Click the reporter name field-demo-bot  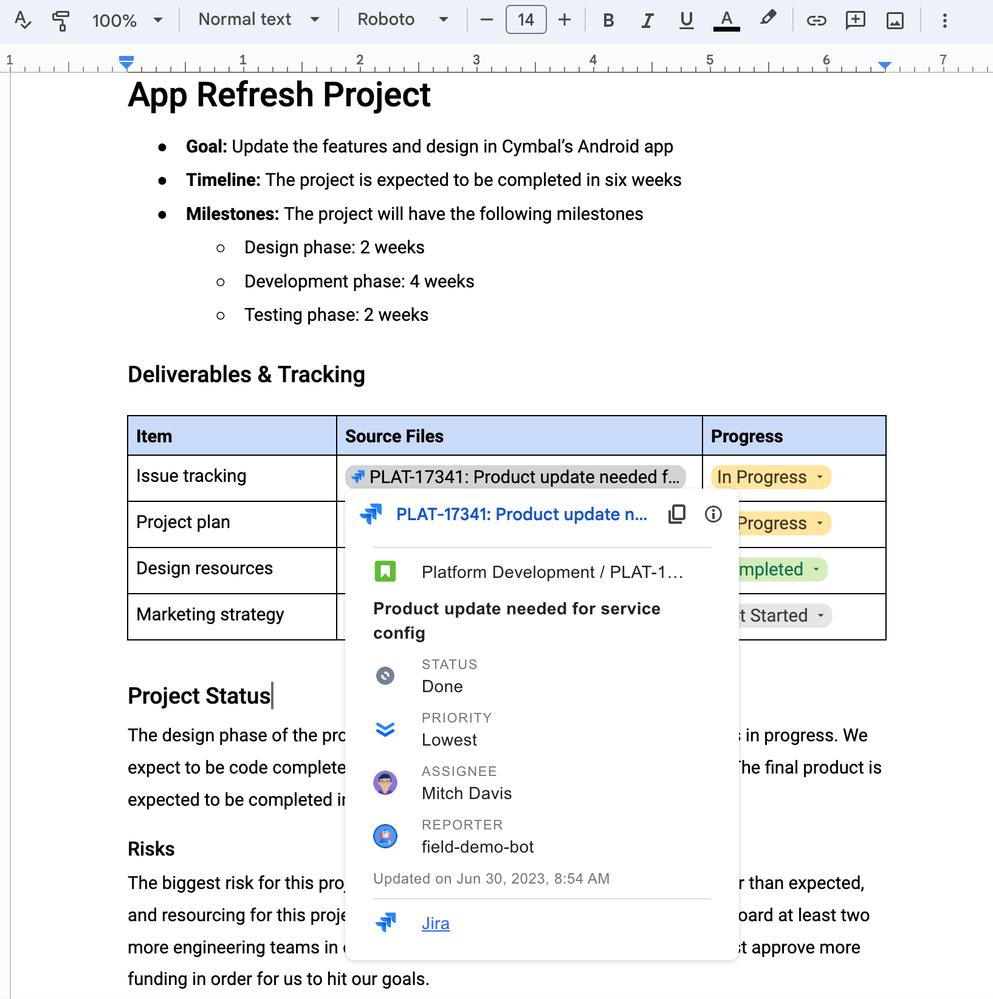tap(478, 847)
